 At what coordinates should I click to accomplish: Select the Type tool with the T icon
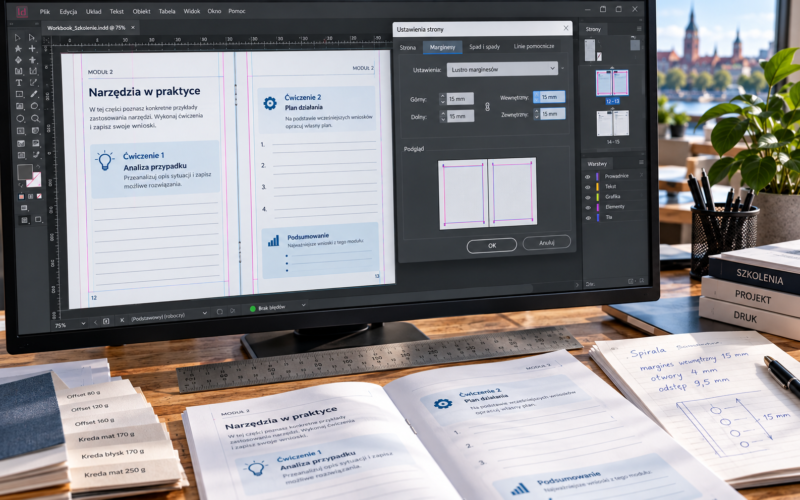(x=19, y=82)
